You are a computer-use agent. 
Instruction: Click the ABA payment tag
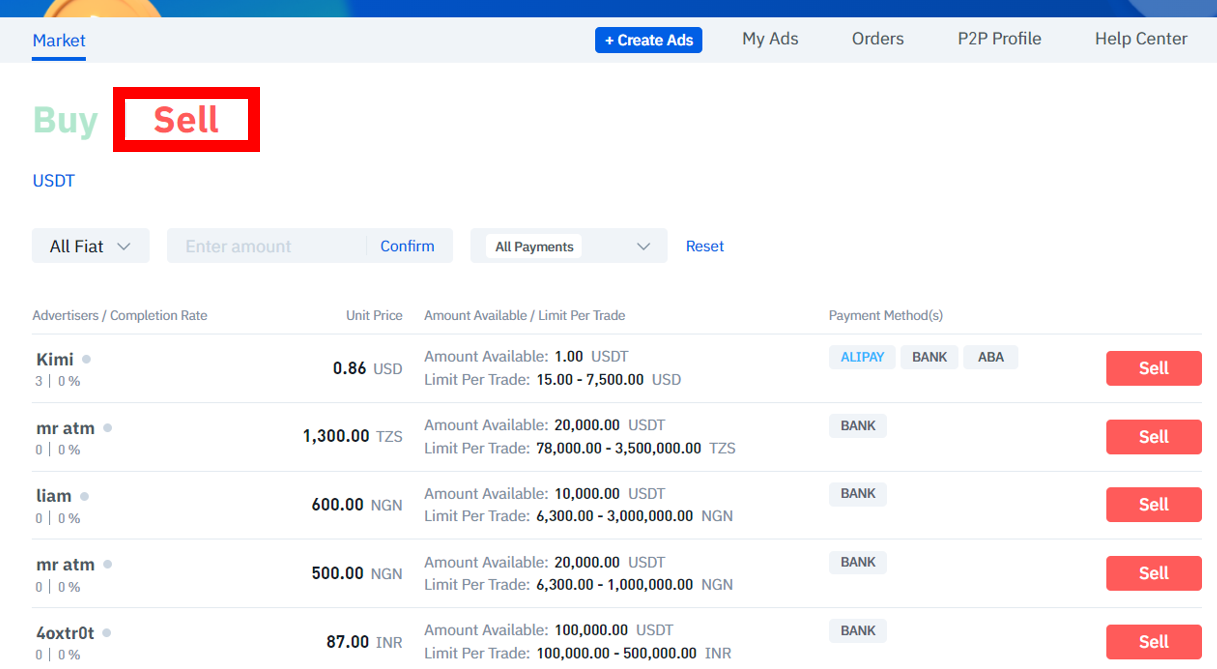click(x=991, y=357)
